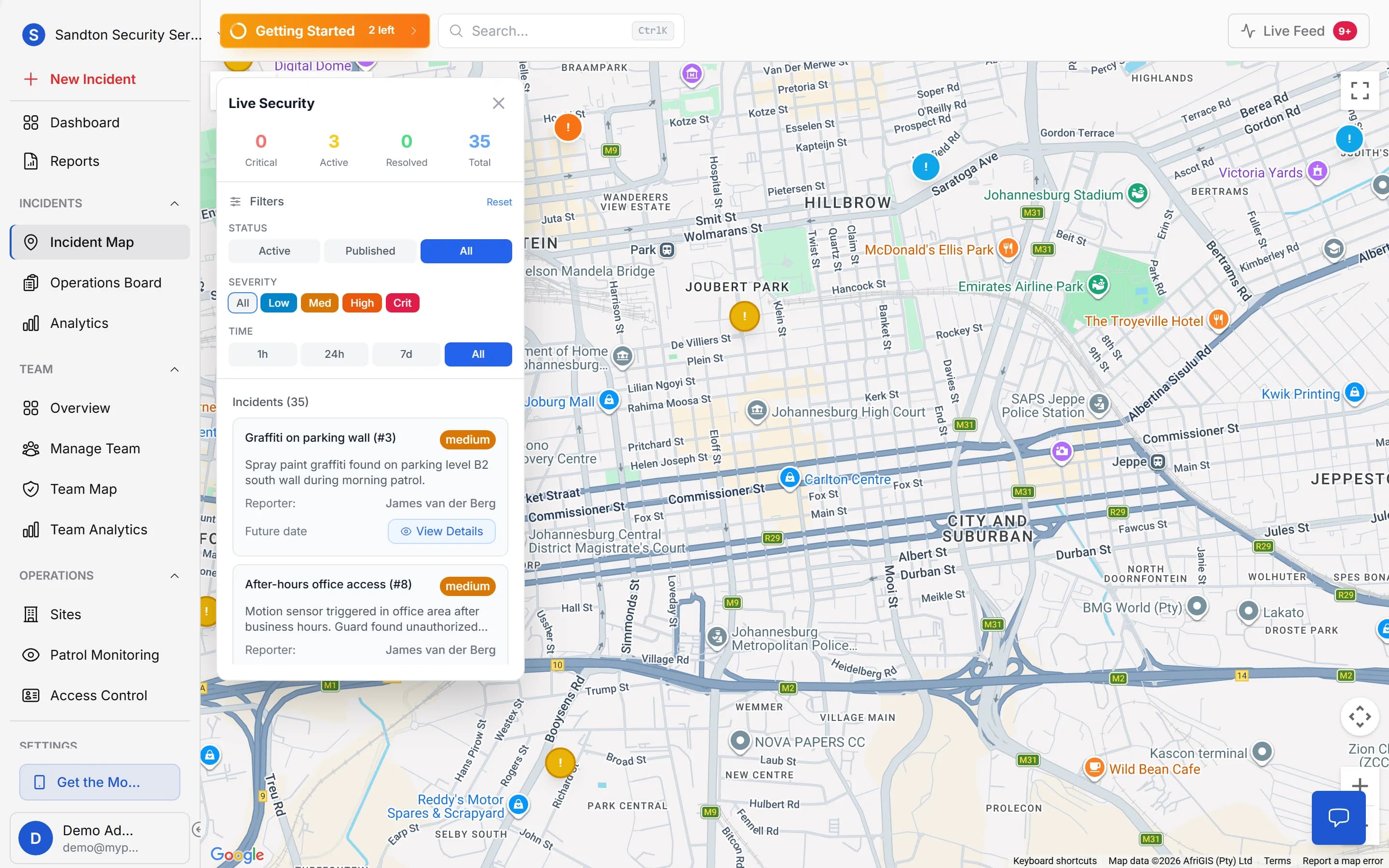1389x868 pixels.
Task: Collapse the TEAM sidebar section
Action: [175, 369]
